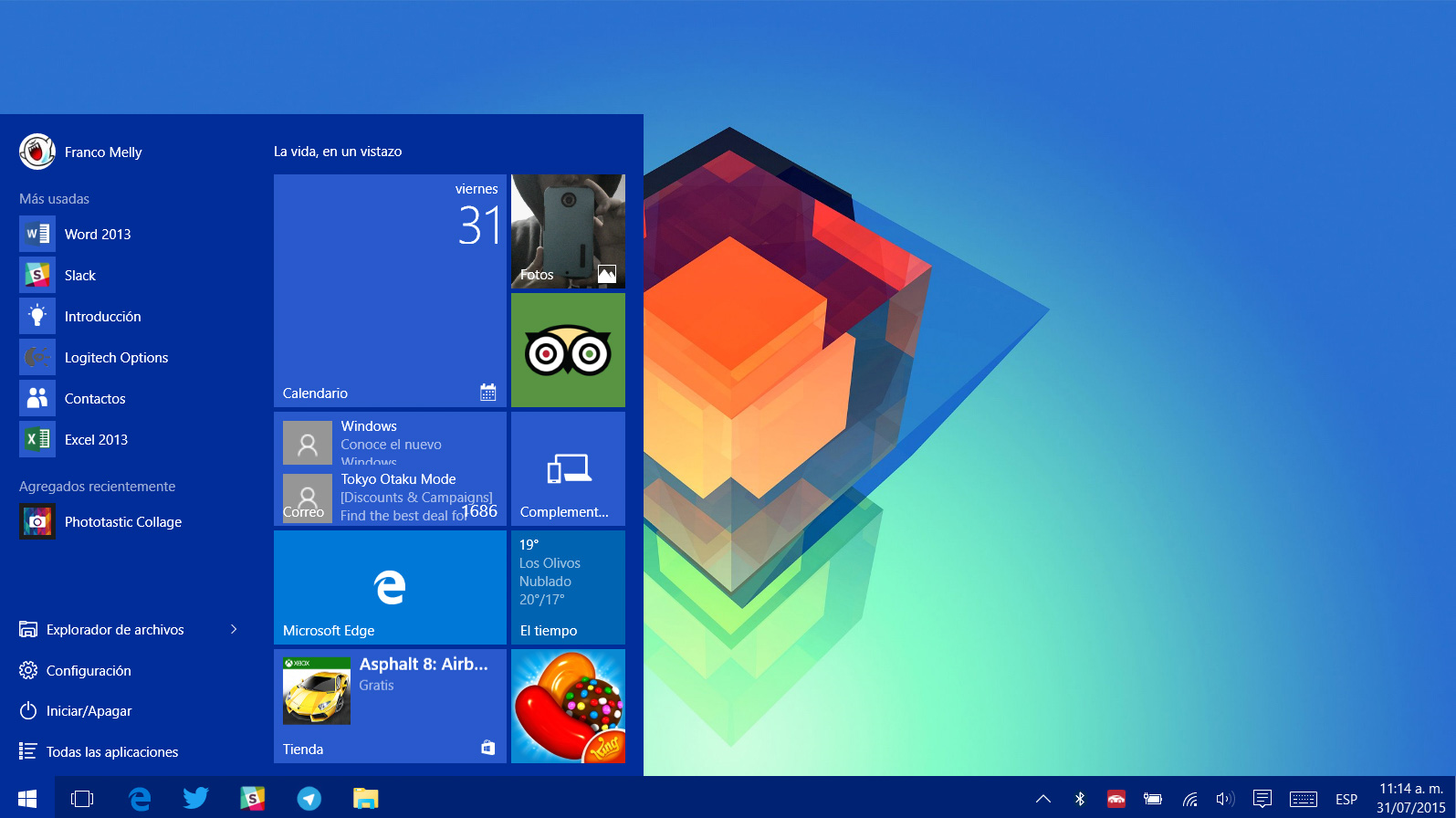Screen dimensions: 1456x818
Task: Open Logitech Options
Action: tap(128, 357)
